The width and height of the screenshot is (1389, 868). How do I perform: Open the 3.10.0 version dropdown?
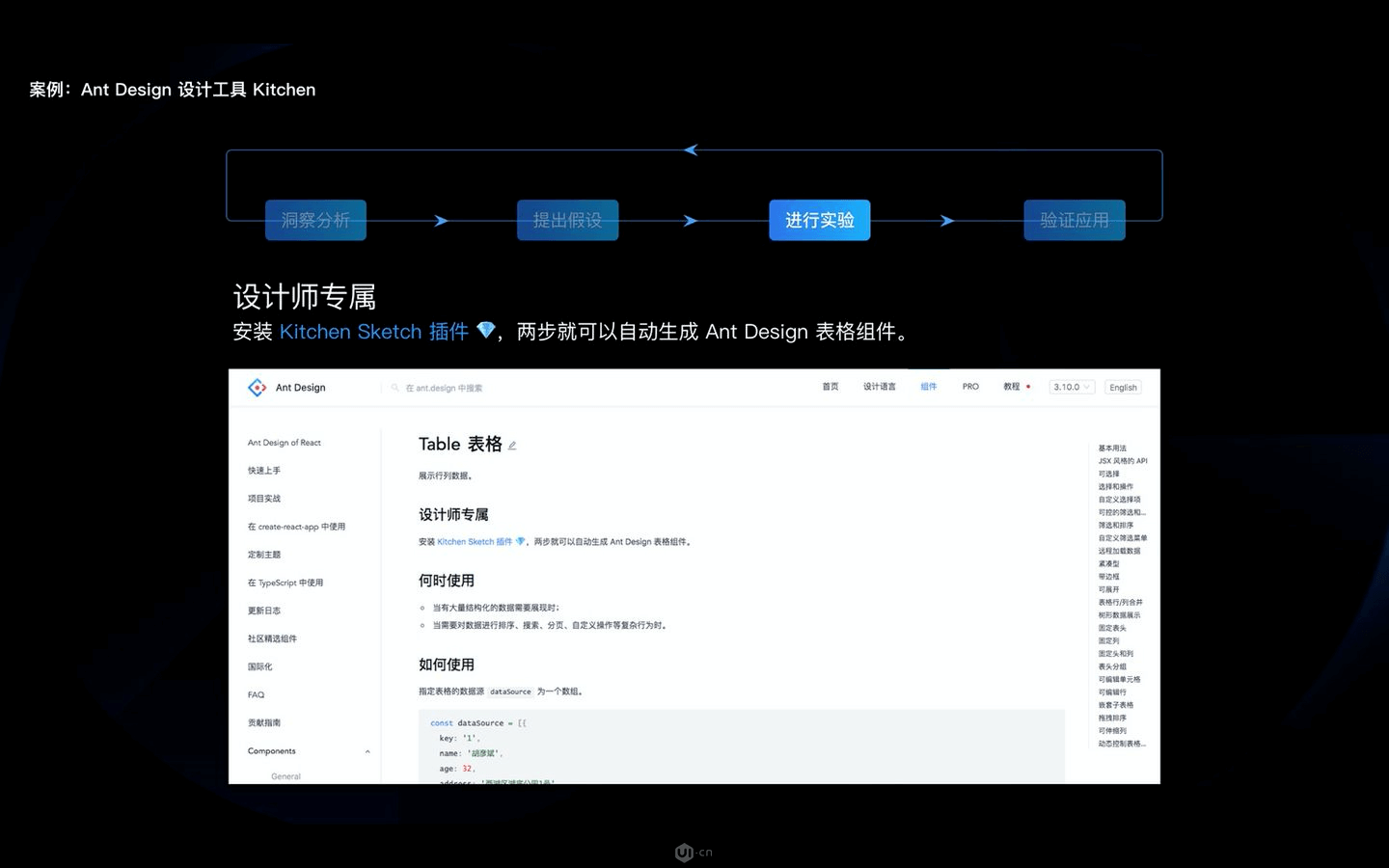tap(1072, 388)
